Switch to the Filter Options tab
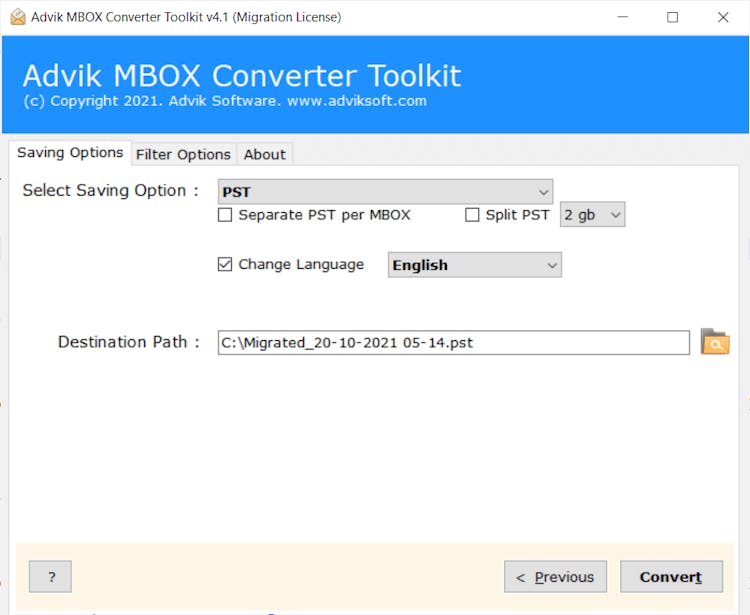 183,154
